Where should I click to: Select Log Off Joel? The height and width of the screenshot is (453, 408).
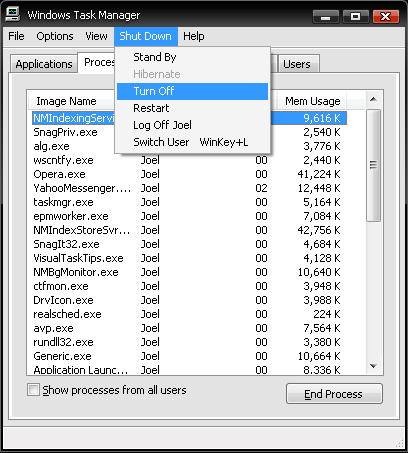tap(192, 125)
